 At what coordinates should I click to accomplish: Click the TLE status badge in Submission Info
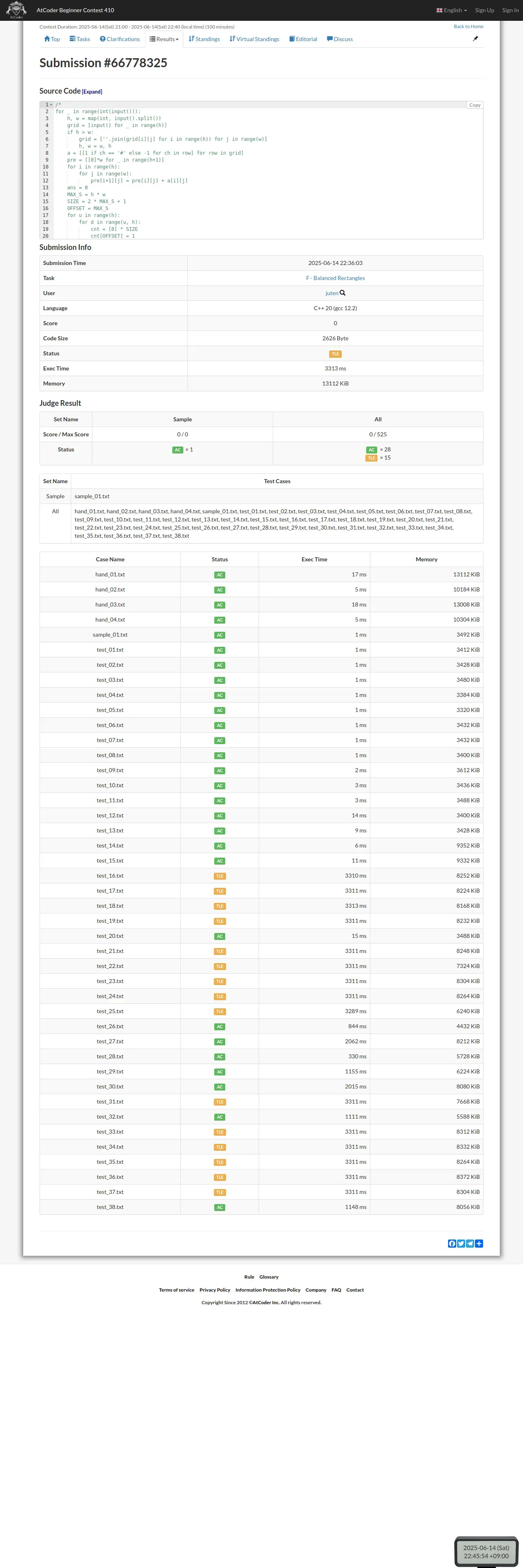[x=335, y=354]
